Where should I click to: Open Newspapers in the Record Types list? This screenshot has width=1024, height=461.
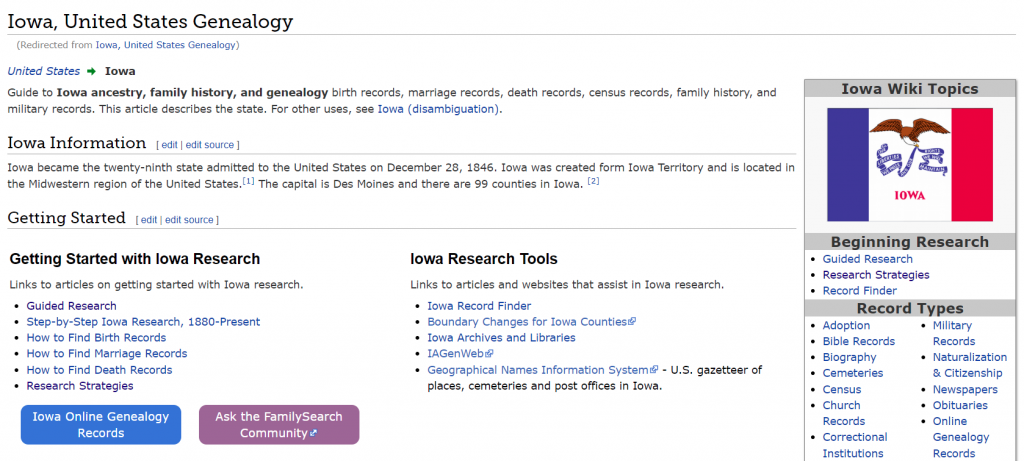point(964,390)
